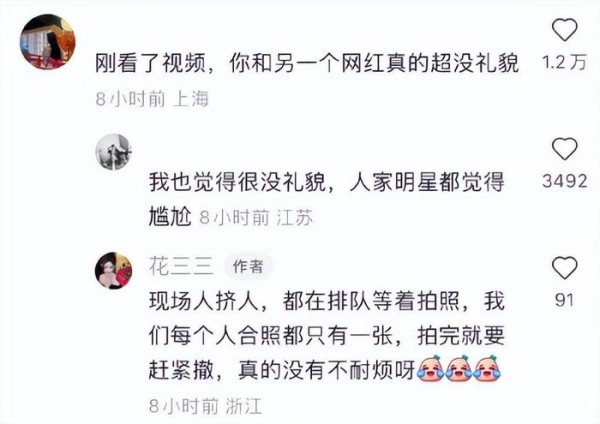Viewport: 600px width, 424px height.
Task: Select reply text 我也觉得很没礼貌
Action: click(x=238, y=182)
